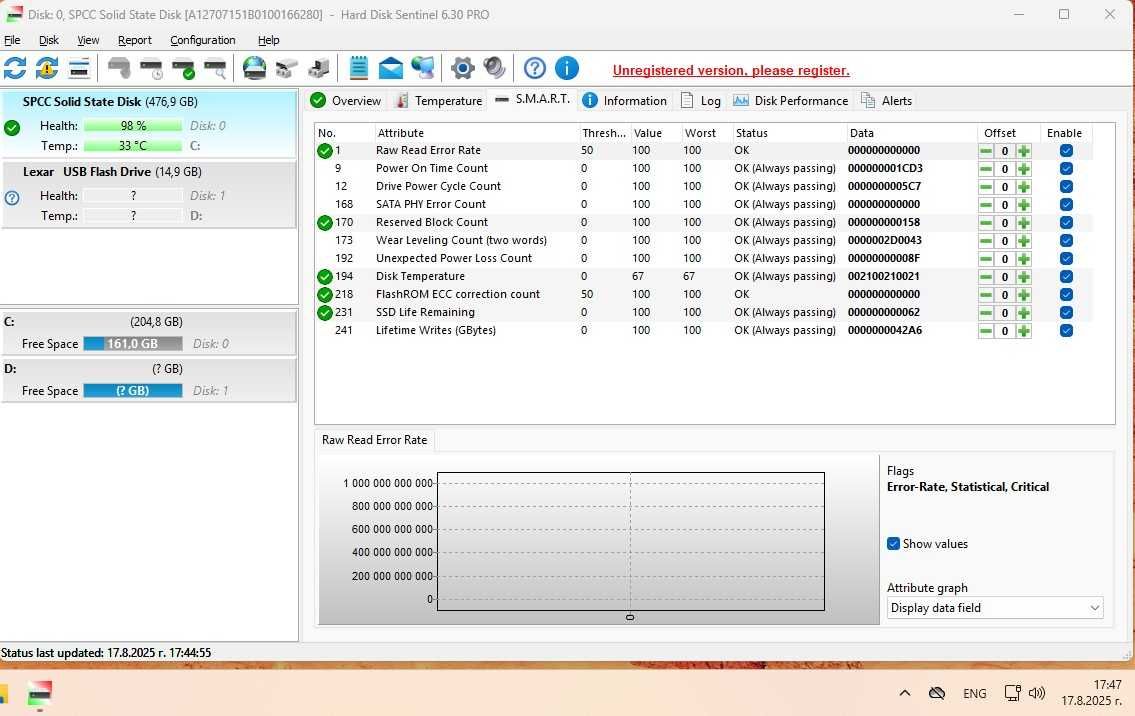Click the disk over two boxes icon
1135x716 pixels.
tap(287, 68)
